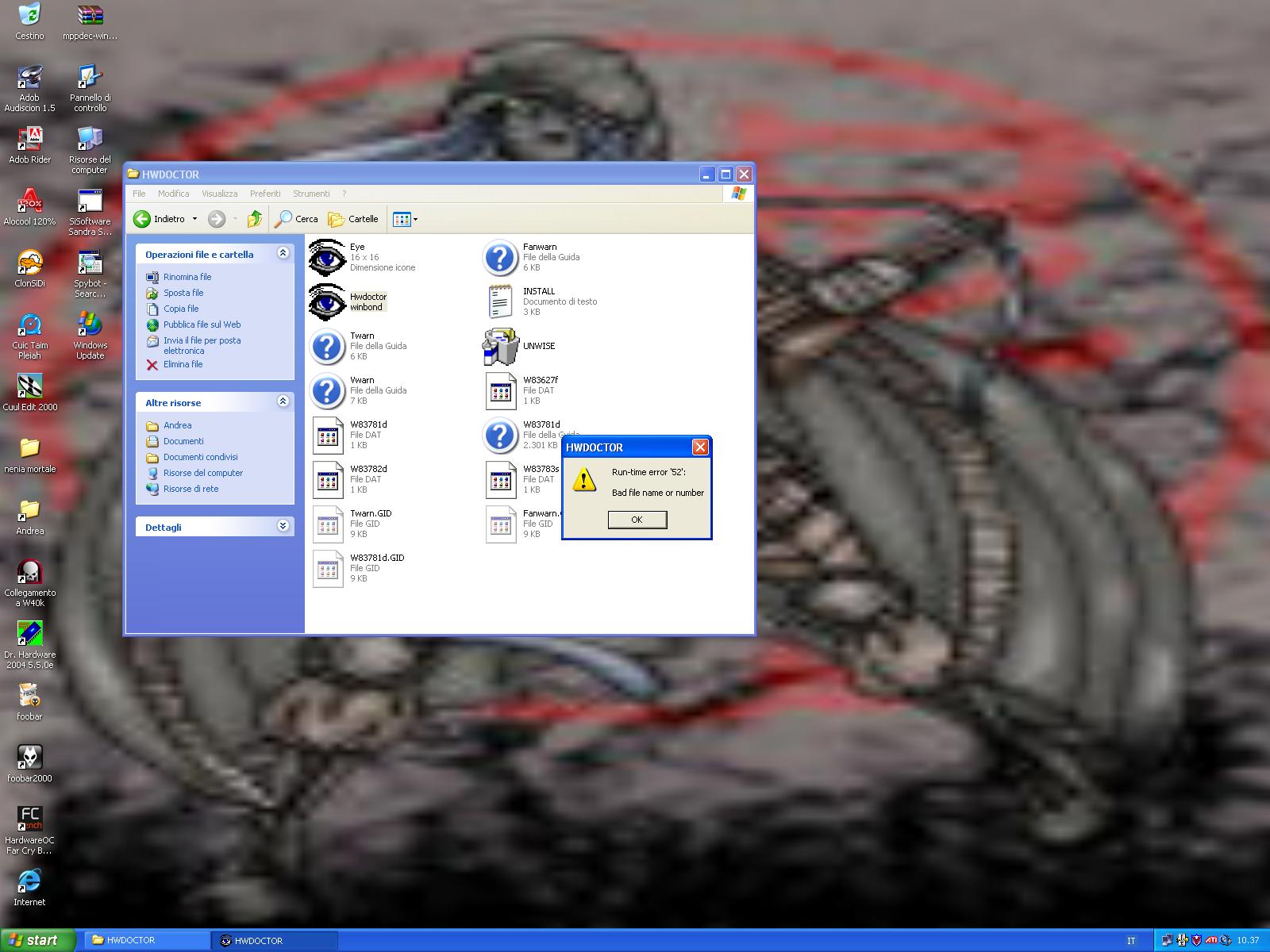The height and width of the screenshot is (952, 1270).
Task: Open HardwareOC Far Cry benchmark shortcut
Action: click(29, 830)
